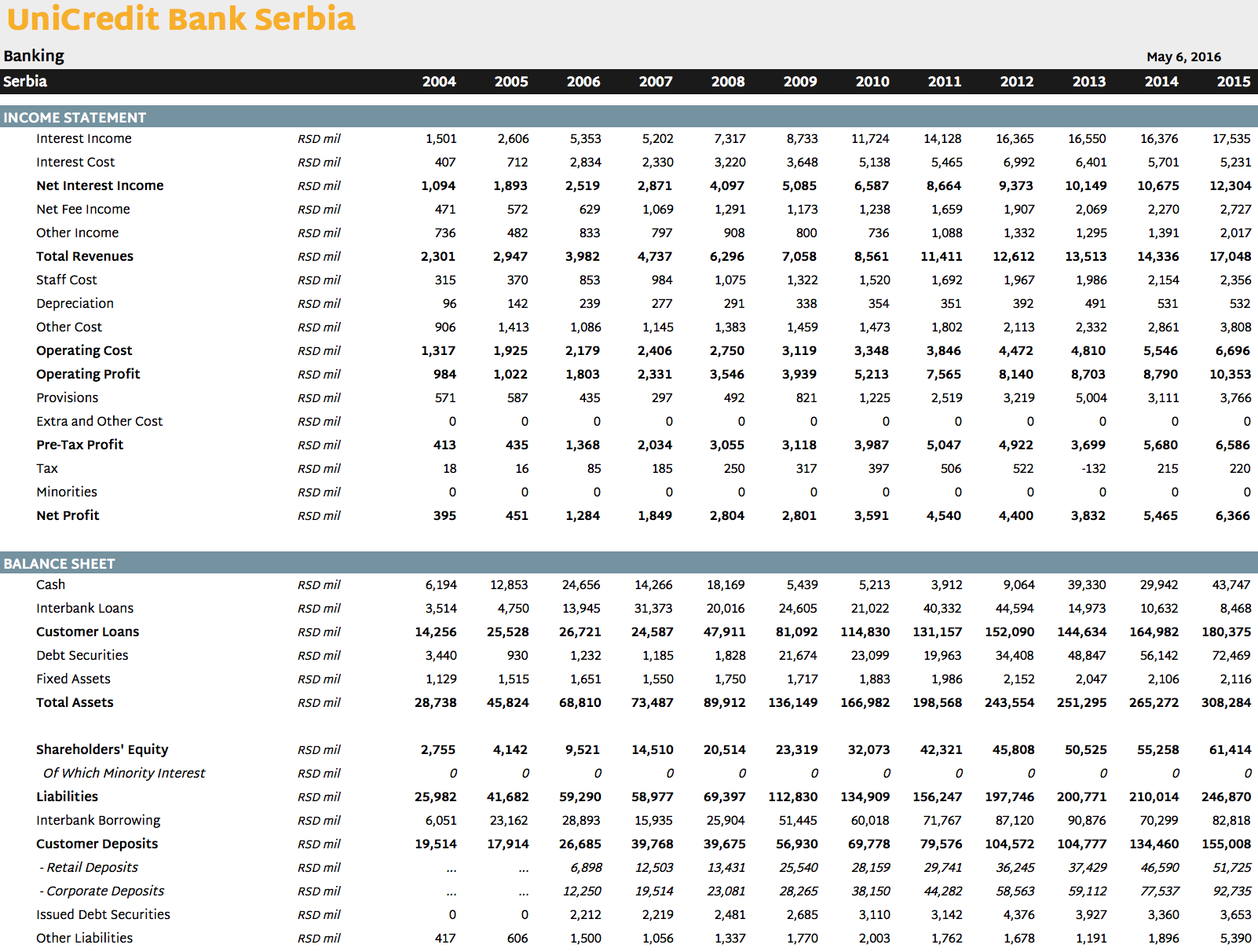
Task: Select the Operating Cost row label
Action: (84, 351)
